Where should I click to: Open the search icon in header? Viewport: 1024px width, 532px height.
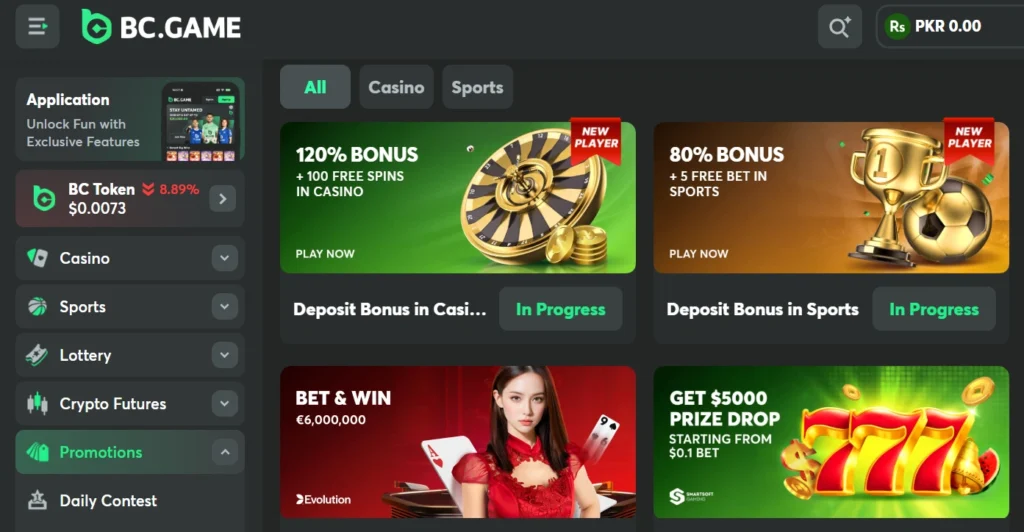coord(839,27)
